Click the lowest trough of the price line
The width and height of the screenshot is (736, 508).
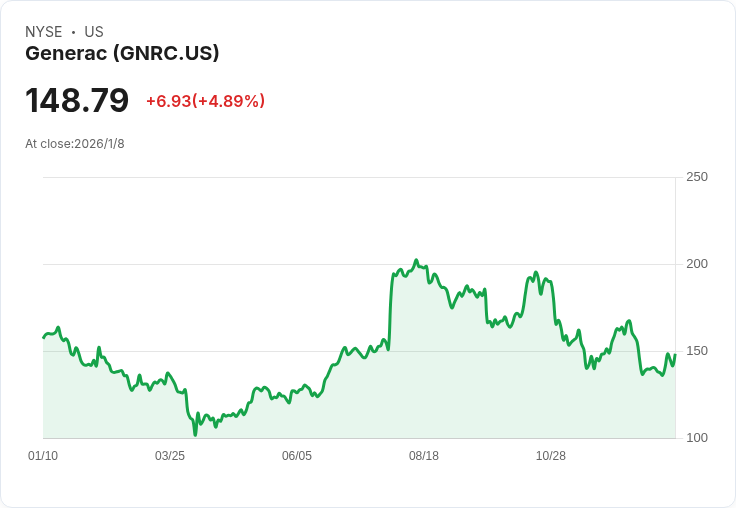pos(195,434)
